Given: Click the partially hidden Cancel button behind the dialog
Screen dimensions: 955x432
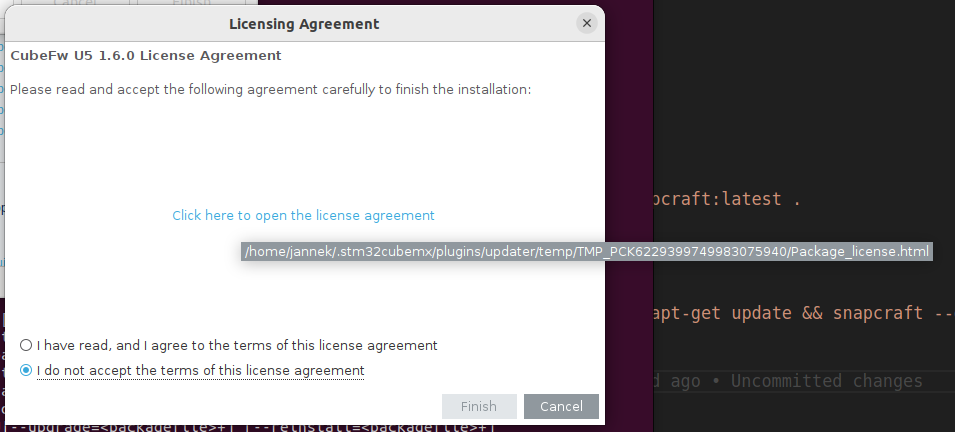Looking at the screenshot, I should pos(75,3).
